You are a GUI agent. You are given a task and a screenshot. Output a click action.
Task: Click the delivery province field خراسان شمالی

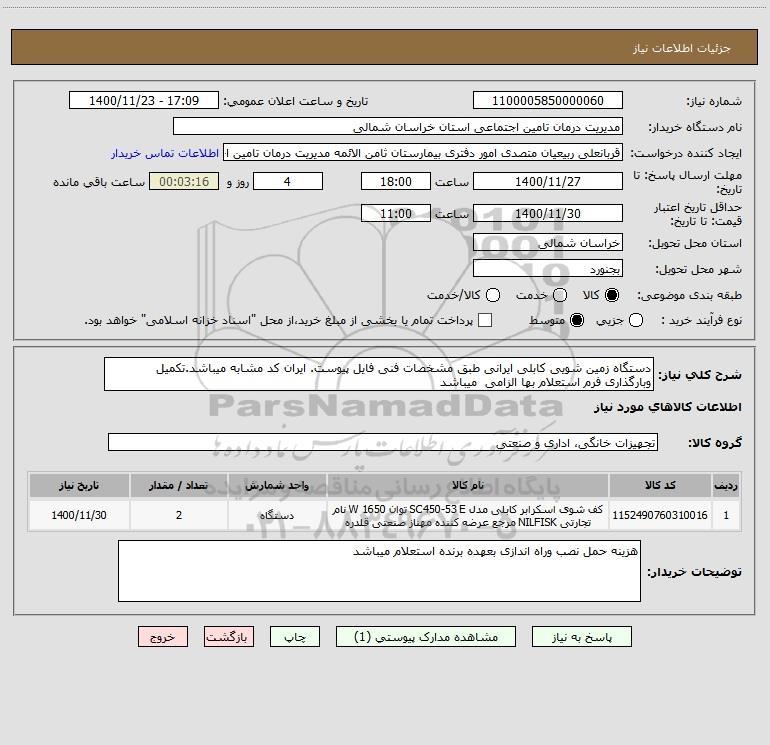548,243
